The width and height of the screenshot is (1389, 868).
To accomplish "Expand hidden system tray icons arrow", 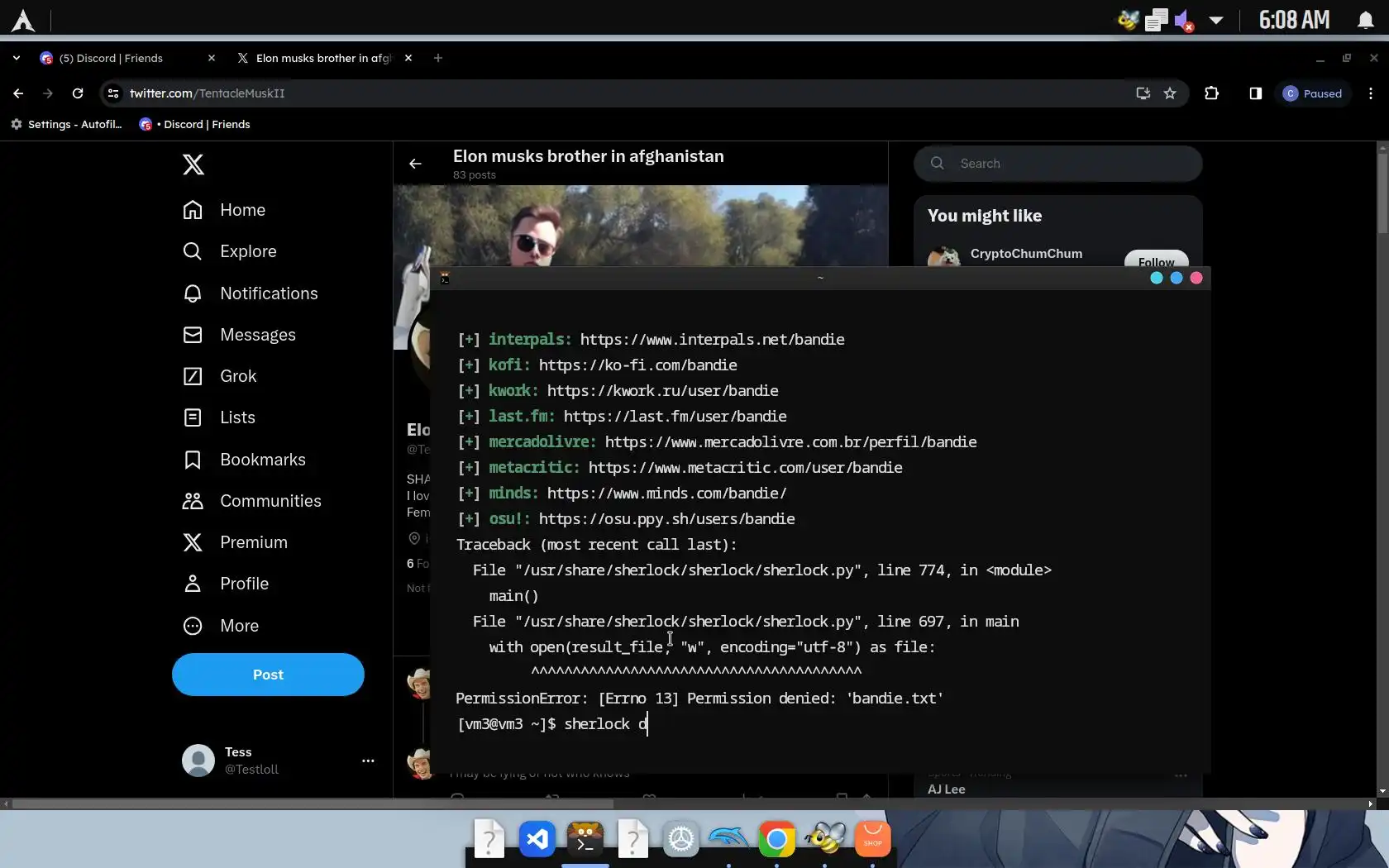I will pyautogui.click(x=1216, y=20).
